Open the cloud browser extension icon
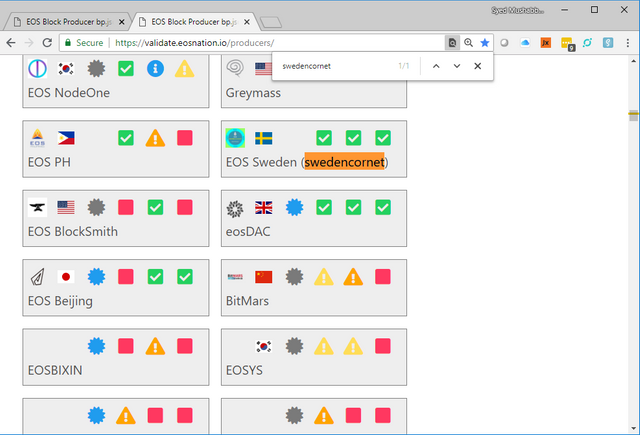 [x=525, y=43]
